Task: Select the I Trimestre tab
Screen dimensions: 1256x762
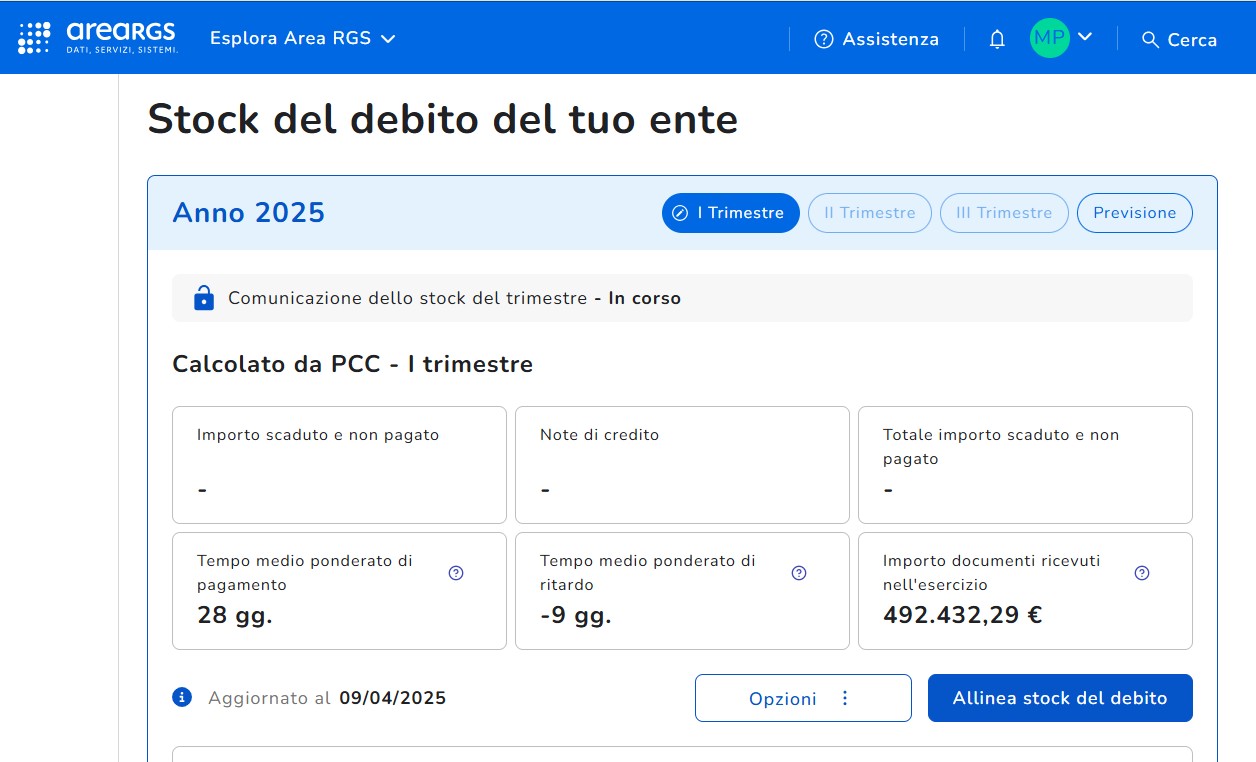Action: click(730, 213)
